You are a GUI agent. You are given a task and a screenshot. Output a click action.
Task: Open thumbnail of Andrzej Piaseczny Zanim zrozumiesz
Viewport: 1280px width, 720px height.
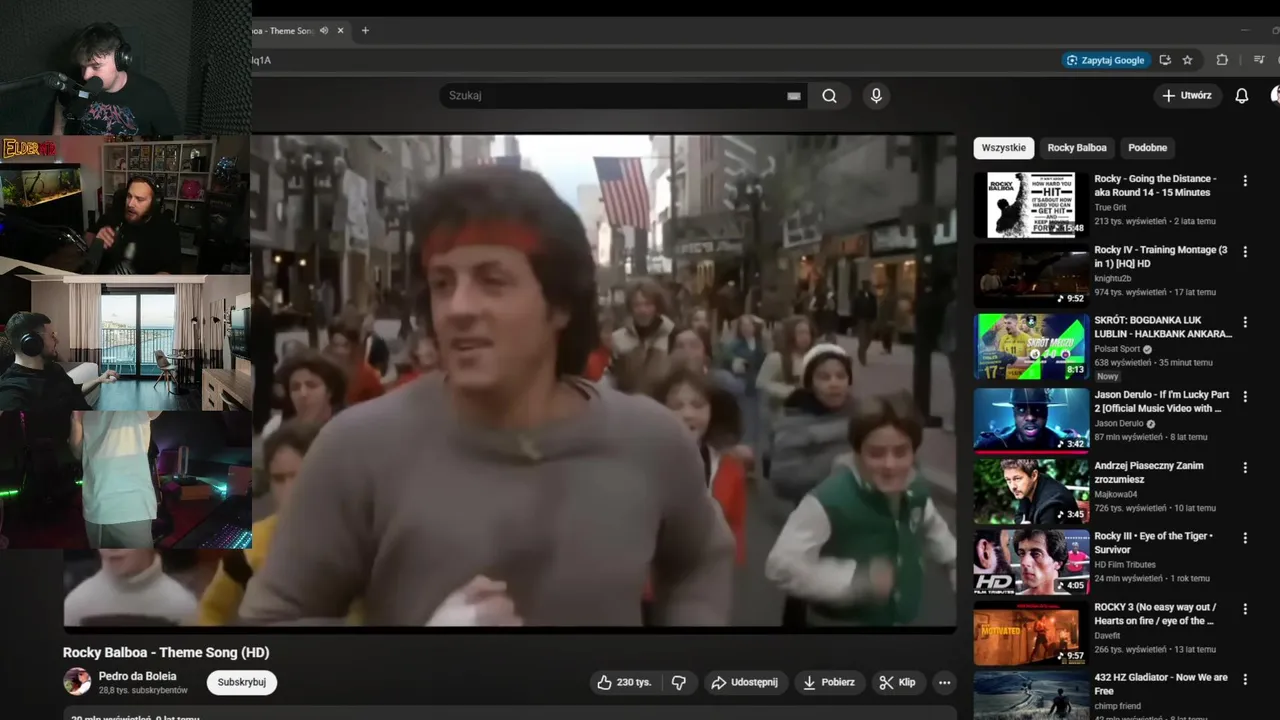tap(1031, 490)
